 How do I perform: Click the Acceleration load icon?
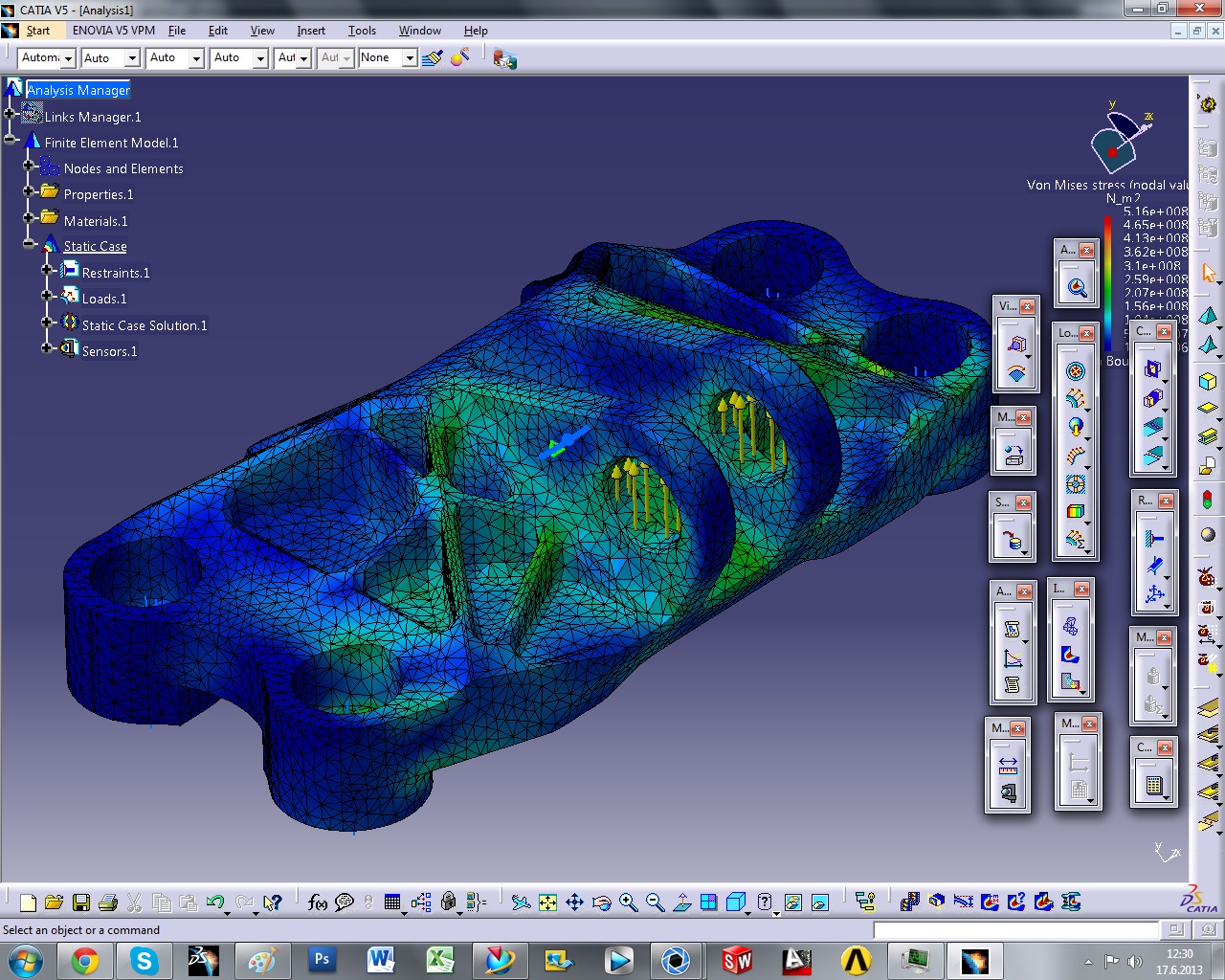(1076, 428)
